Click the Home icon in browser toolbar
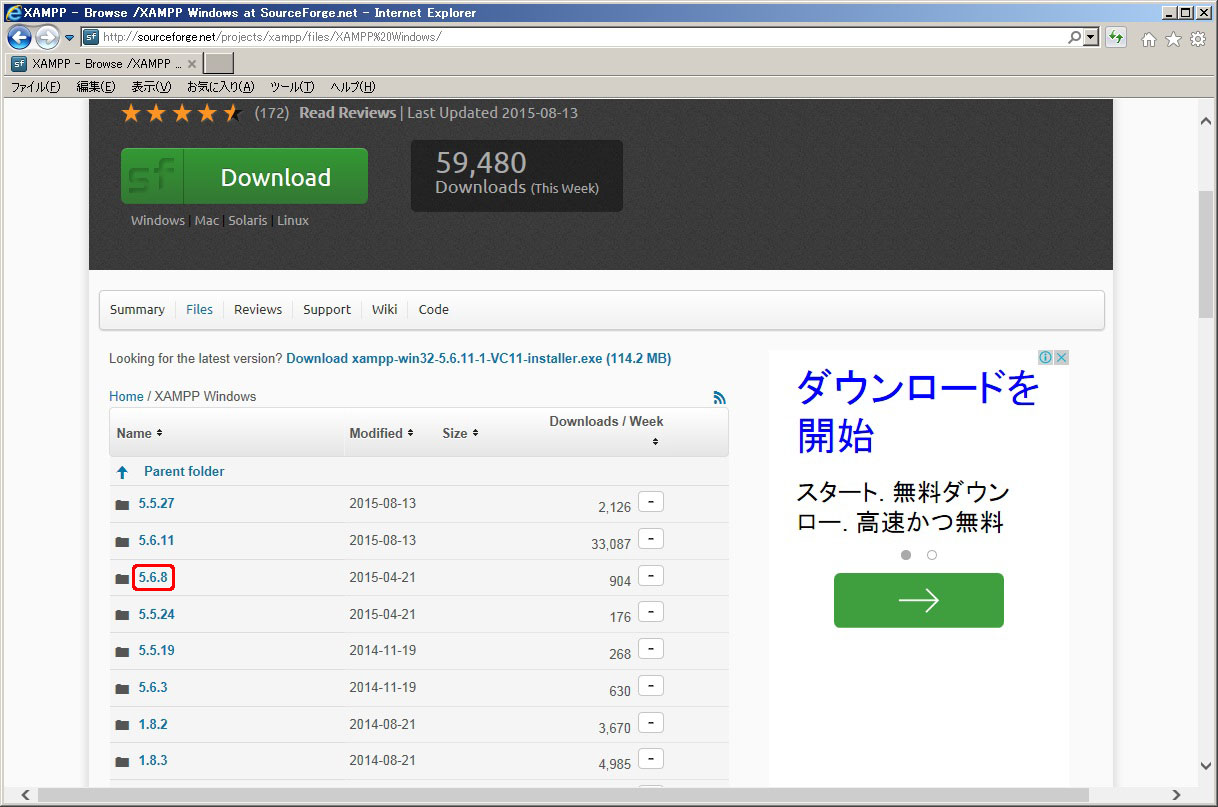 coord(1149,39)
